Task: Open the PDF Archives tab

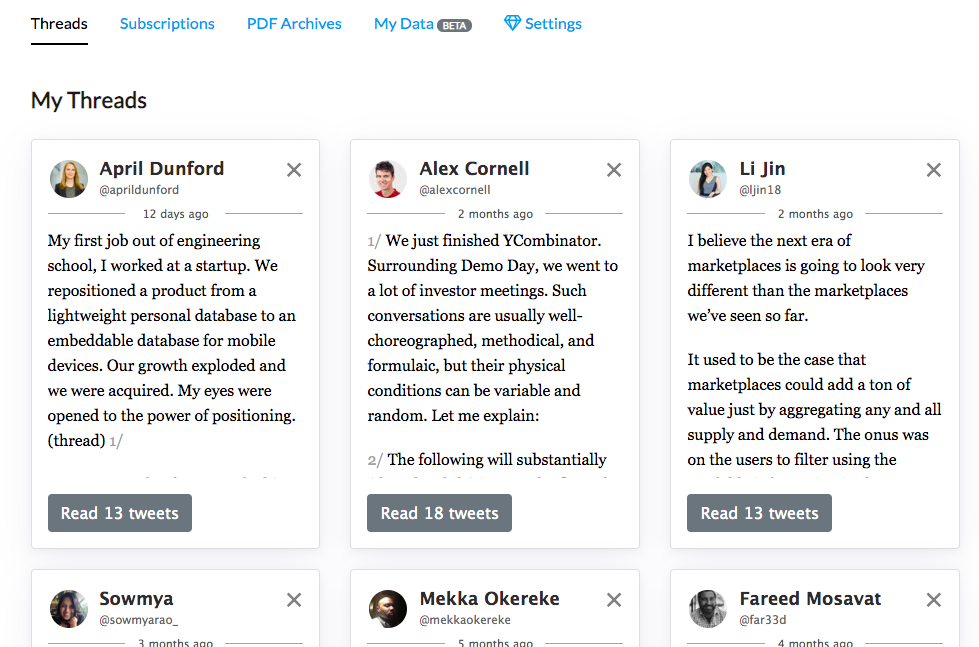Action: coord(294,23)
